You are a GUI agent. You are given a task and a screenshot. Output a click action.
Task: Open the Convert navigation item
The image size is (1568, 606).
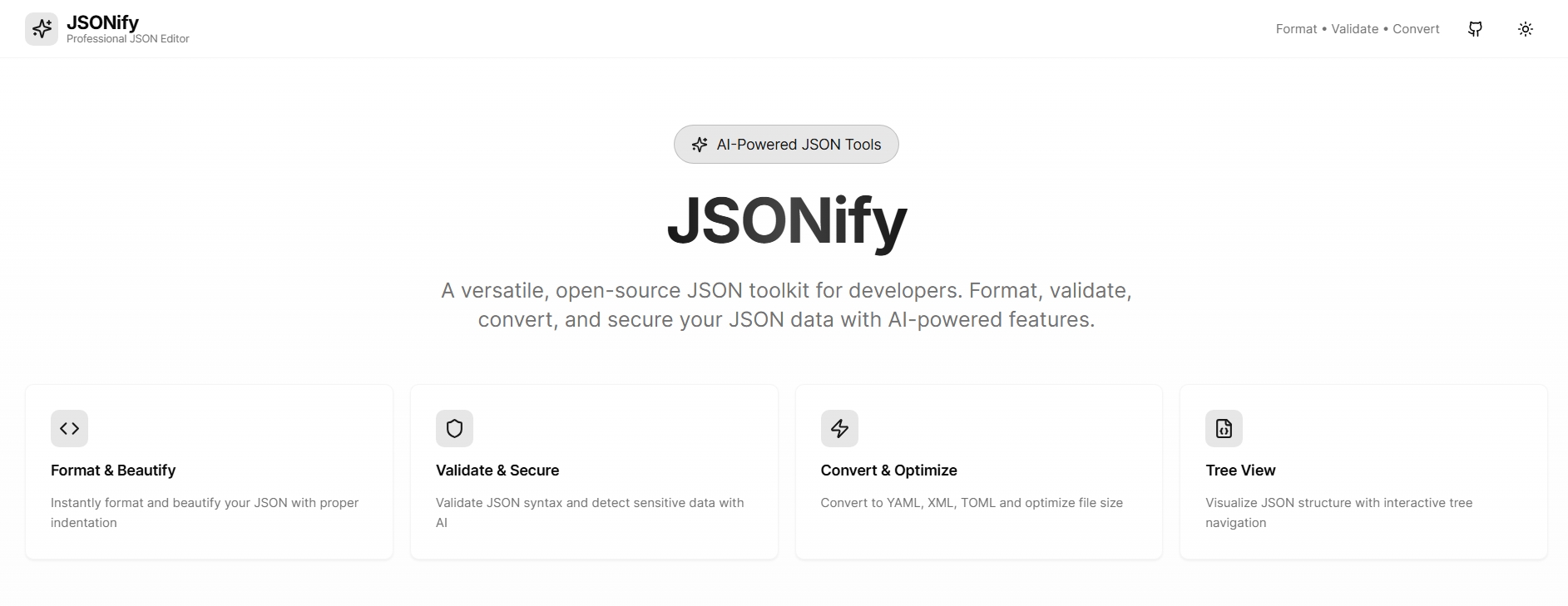pyautogui.click(x=1415, y=28)
